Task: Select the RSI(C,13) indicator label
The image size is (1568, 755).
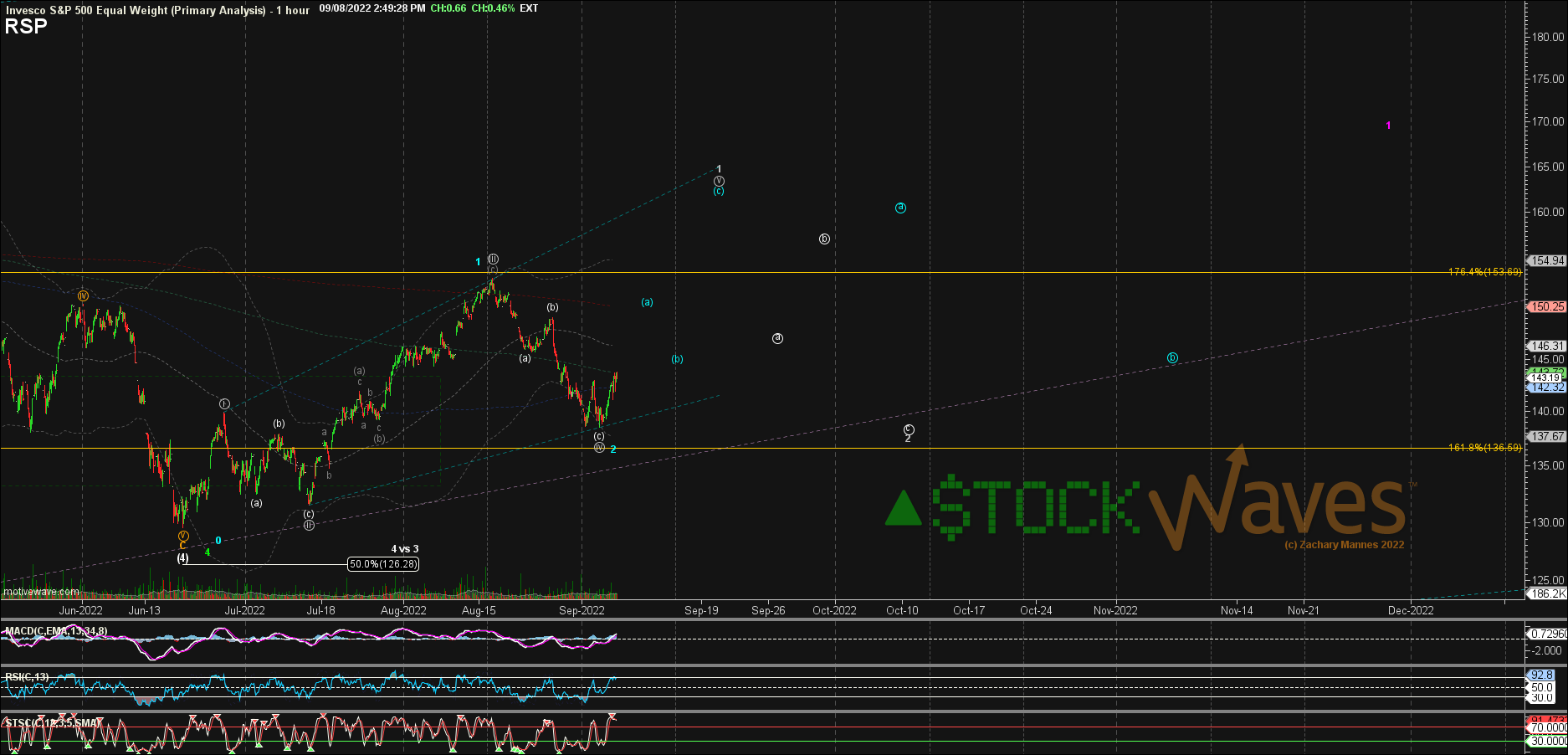Action: coord(27,676)
